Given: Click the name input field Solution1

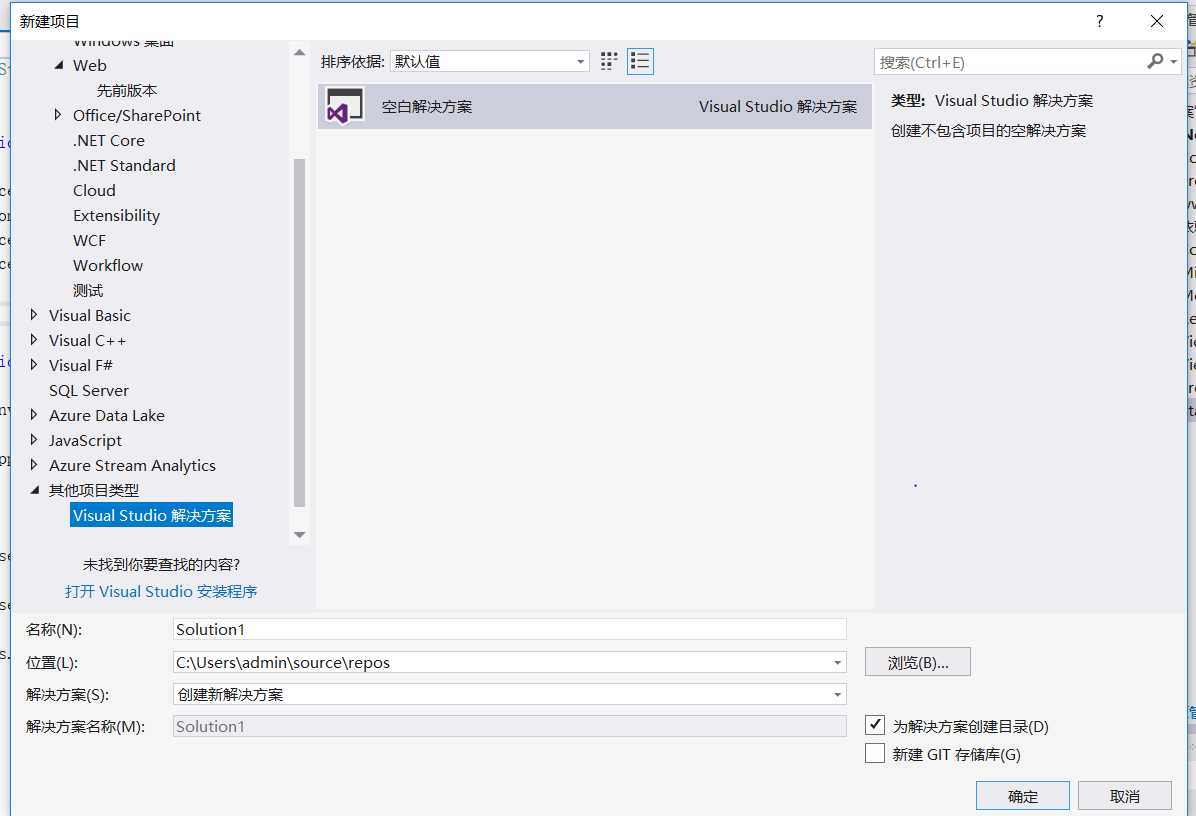Looking at the screenshot, I should click(510, 629).
